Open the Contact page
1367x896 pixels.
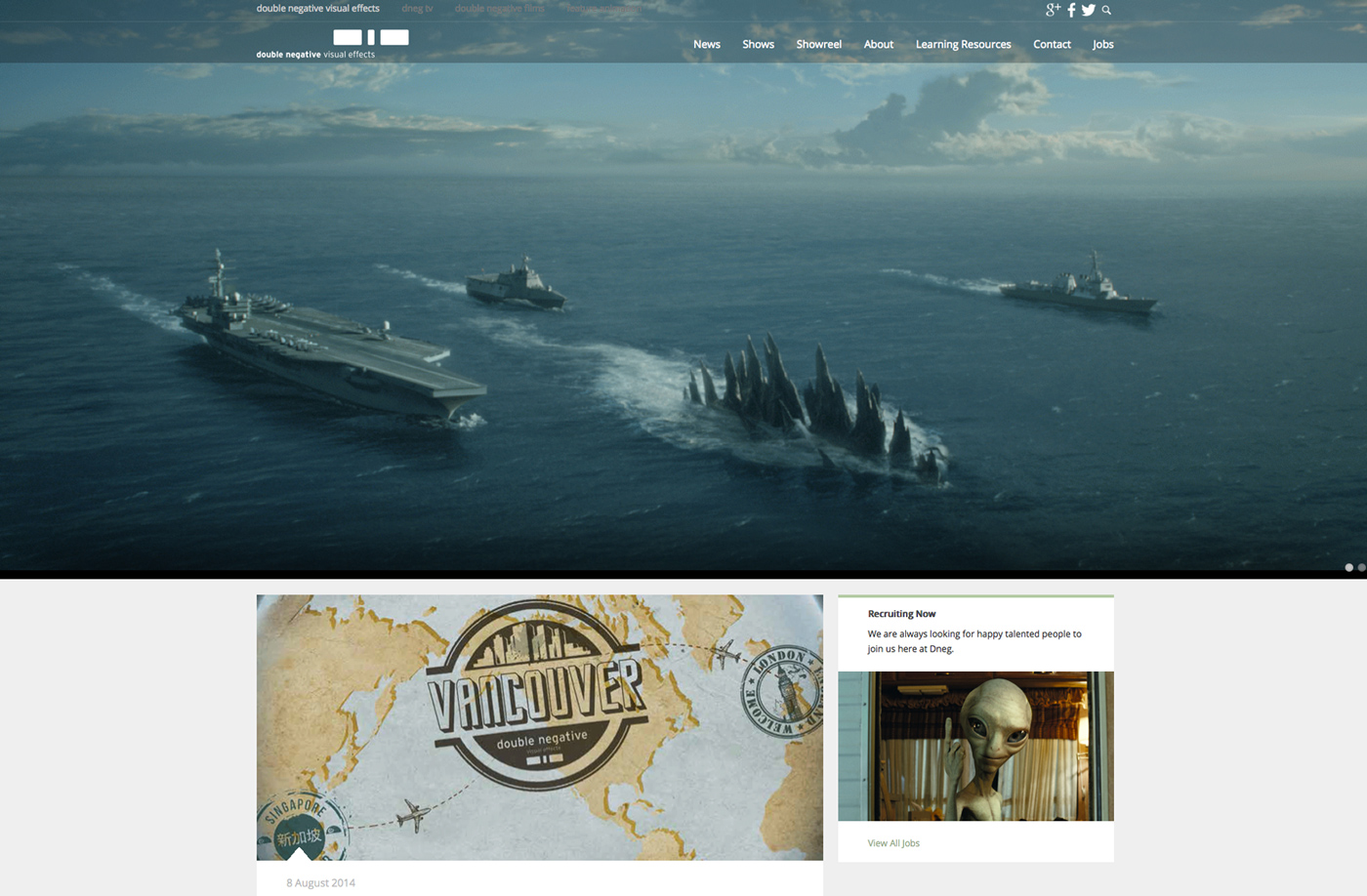point(1052,44)
